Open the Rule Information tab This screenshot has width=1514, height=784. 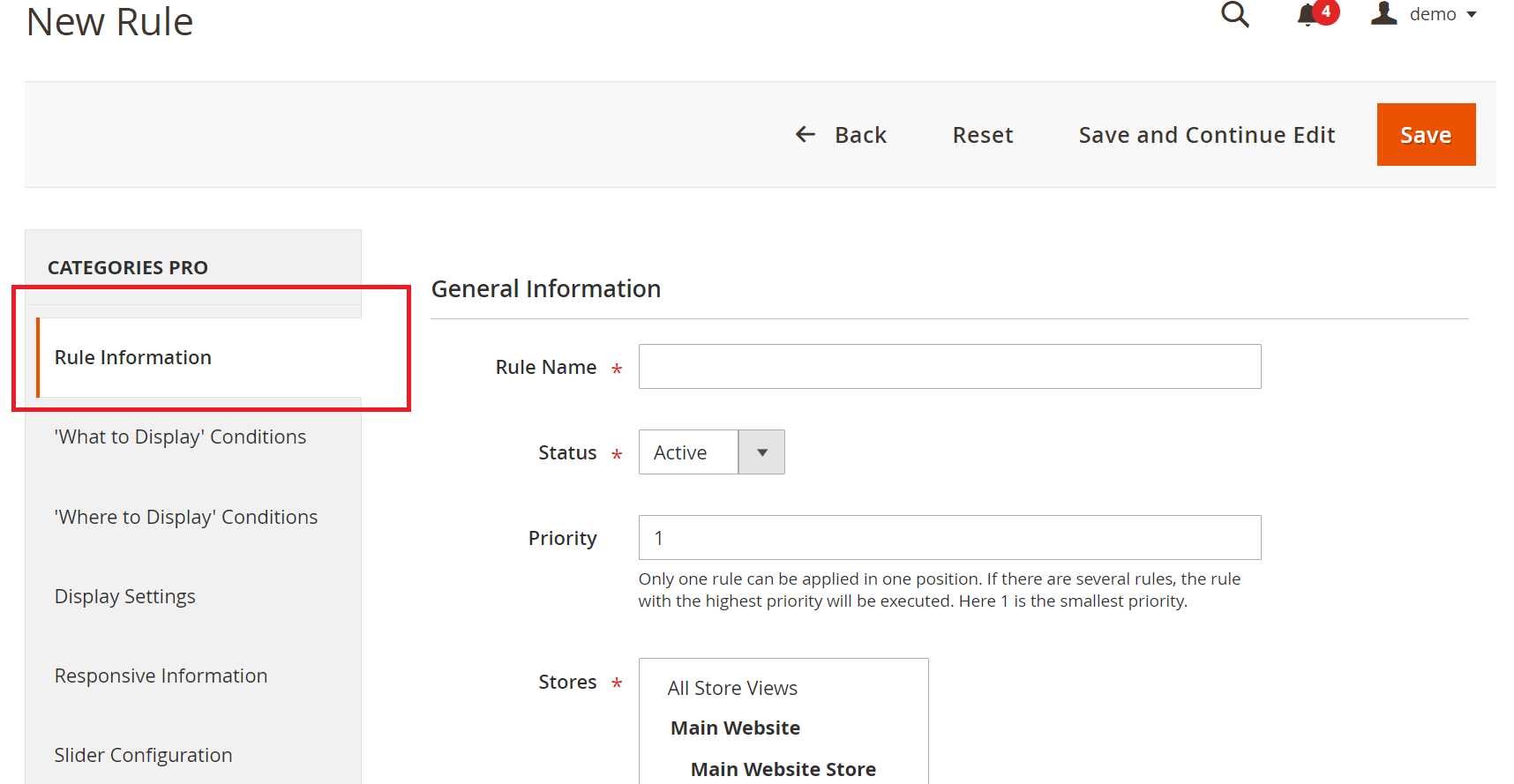point(133,357)
